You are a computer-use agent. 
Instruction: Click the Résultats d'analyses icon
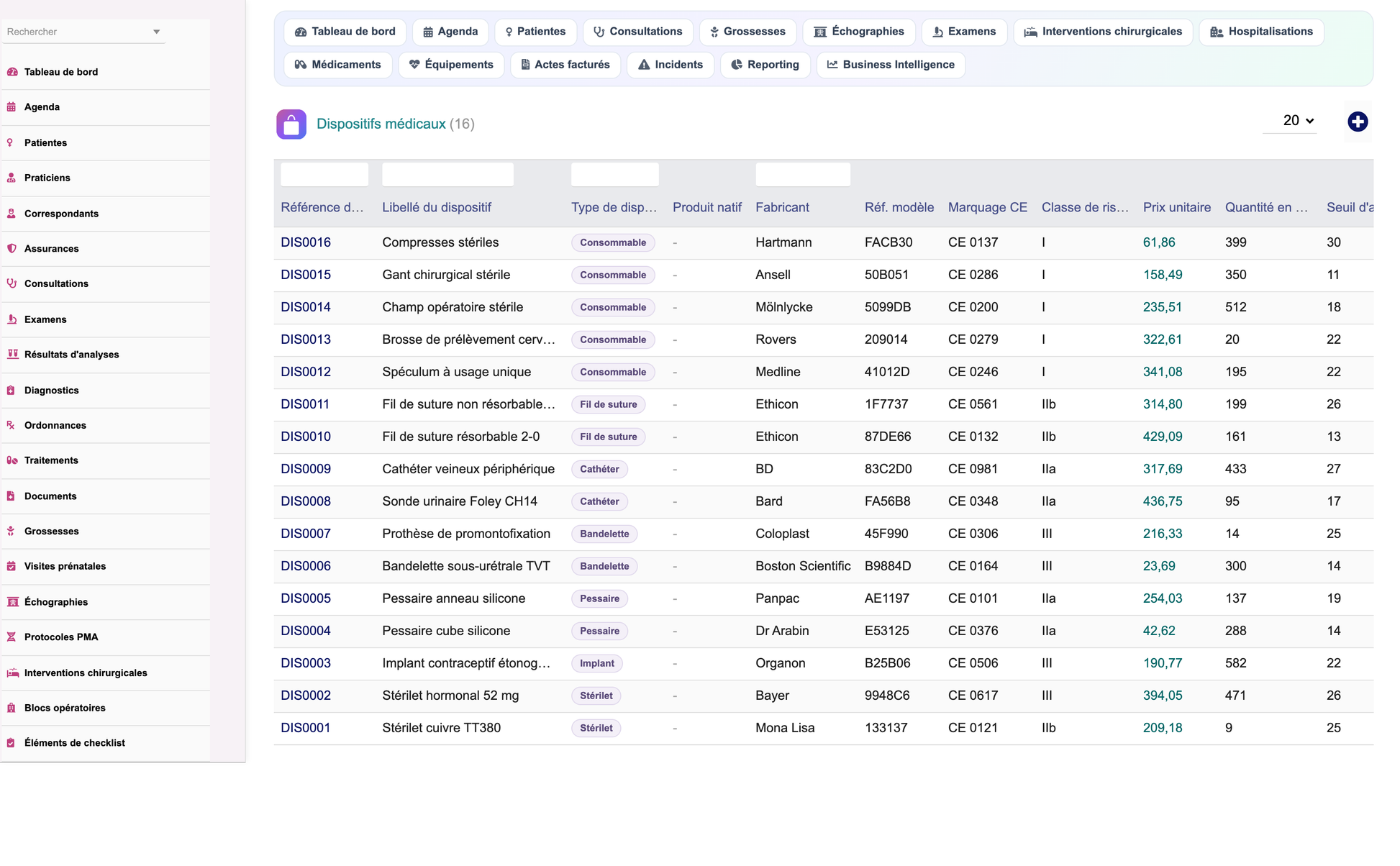coord(12,354)
